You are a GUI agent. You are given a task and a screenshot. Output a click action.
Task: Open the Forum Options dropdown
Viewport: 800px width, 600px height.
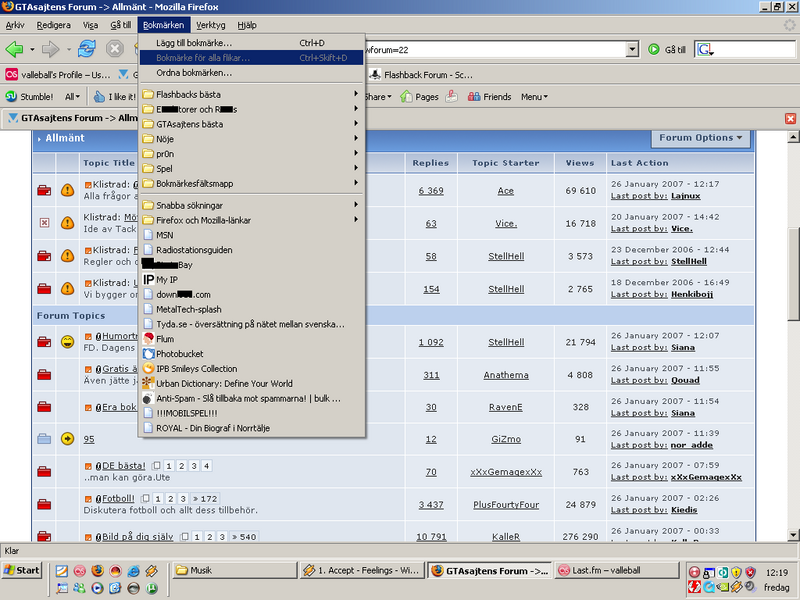pos(701,138)
